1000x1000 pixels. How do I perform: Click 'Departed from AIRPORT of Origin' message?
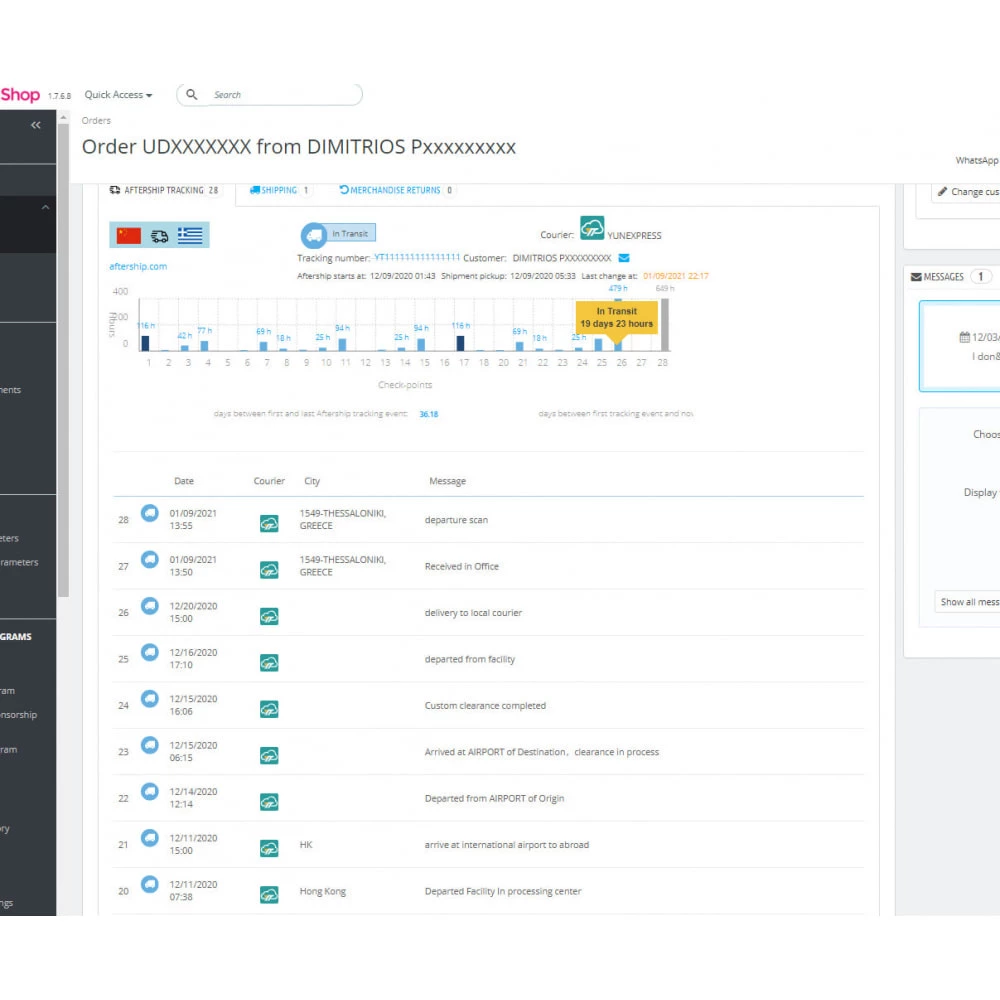coord(494,798)
